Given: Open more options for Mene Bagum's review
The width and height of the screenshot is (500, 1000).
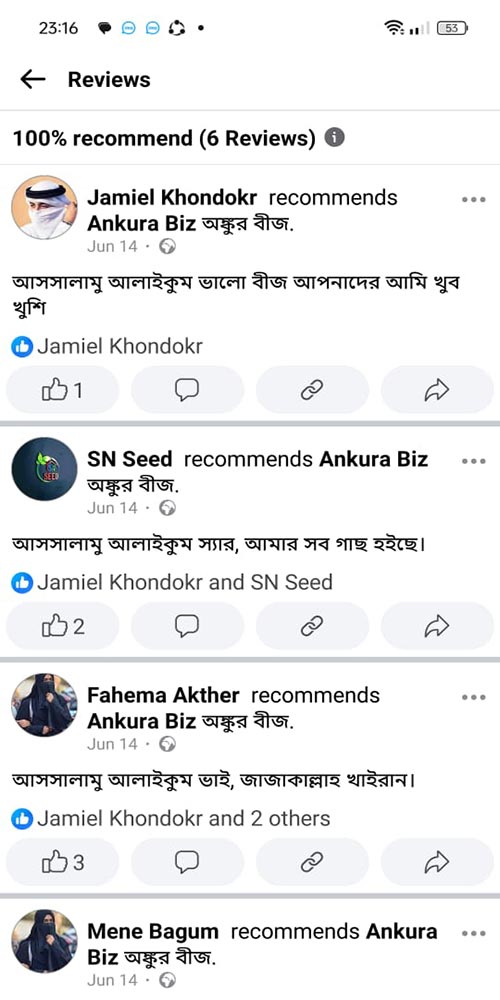Looking at the screenshot, I should [473, 933].
